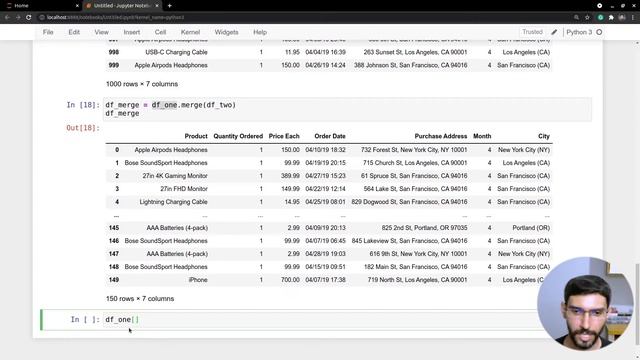The height and width of the screenshot is (360, 640).
Task: Select the Untitled - Jupyter Notebook tab
Action: pyautogui.click(x=122, y=6)
